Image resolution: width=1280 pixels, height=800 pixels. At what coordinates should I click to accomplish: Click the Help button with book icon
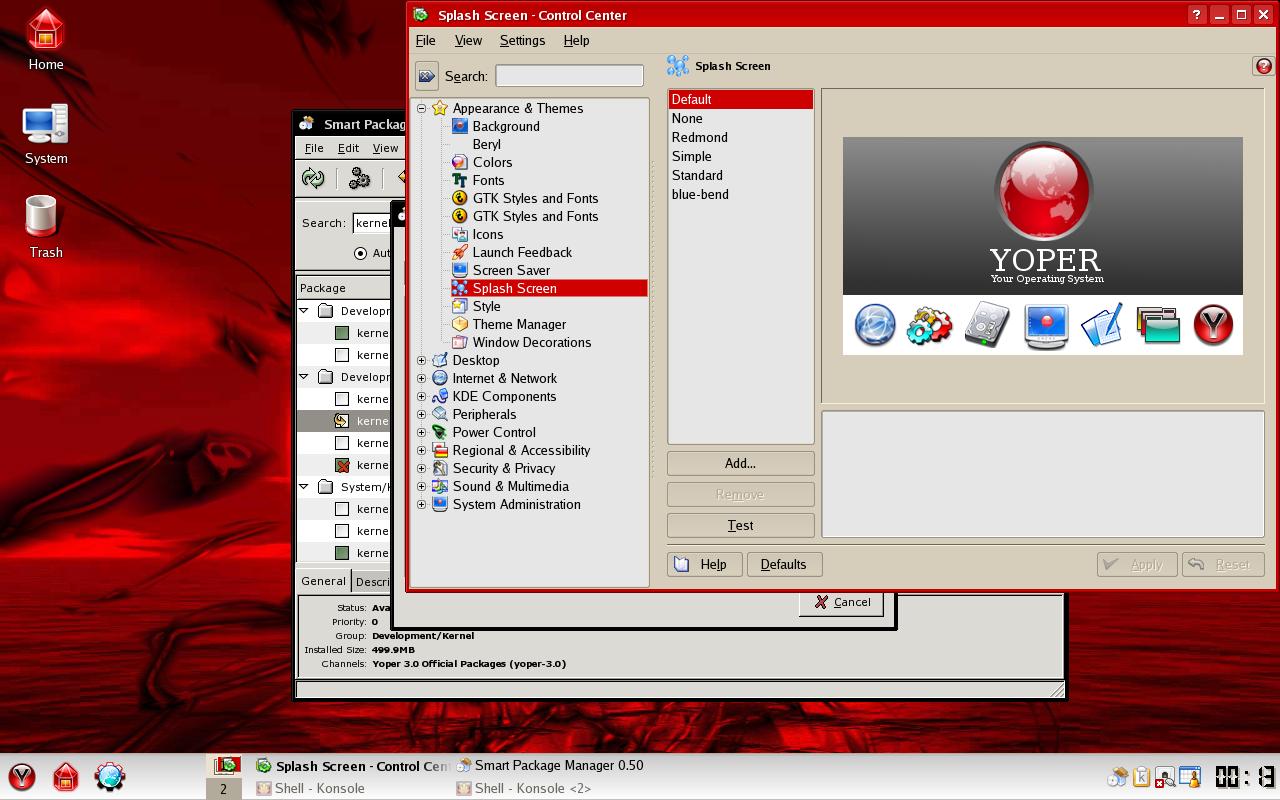704,564
